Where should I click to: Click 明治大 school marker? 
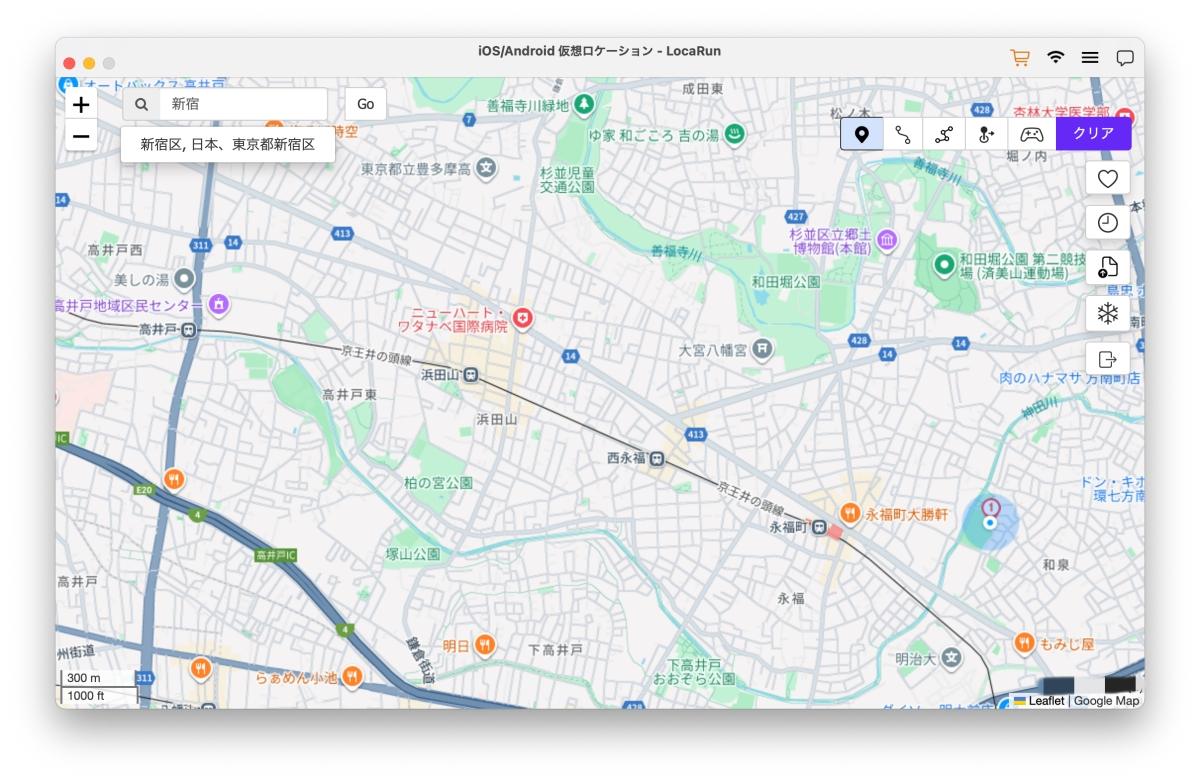951,658
